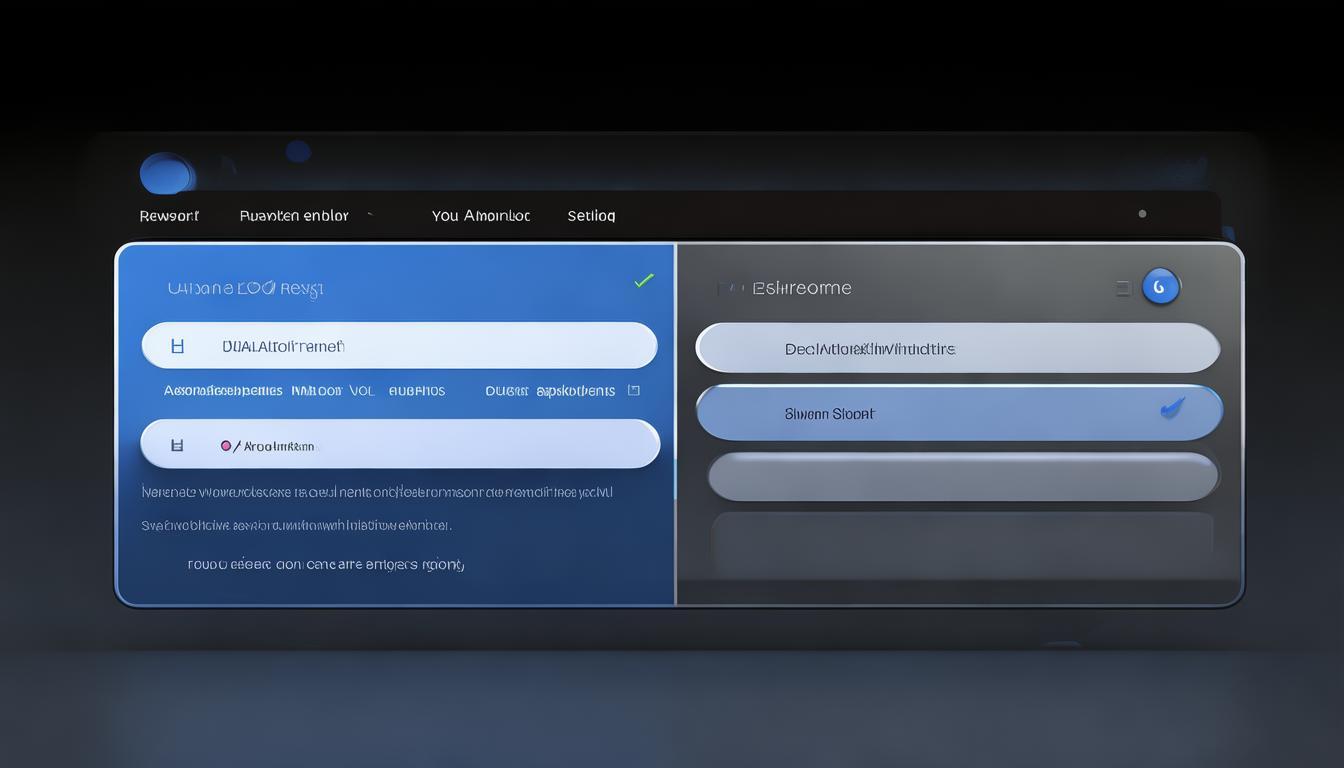The width and height of the screenshot is (1344, 768).
Task: Click the empty gray bar below Siwenn Slooat
Action: 962,477
